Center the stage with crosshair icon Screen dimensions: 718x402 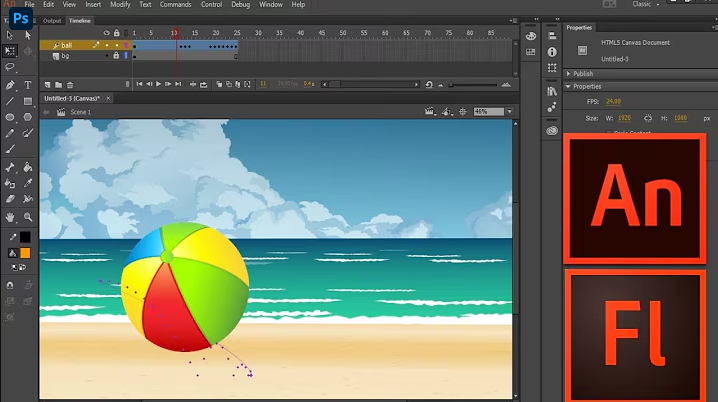click(x=463, y=112)
